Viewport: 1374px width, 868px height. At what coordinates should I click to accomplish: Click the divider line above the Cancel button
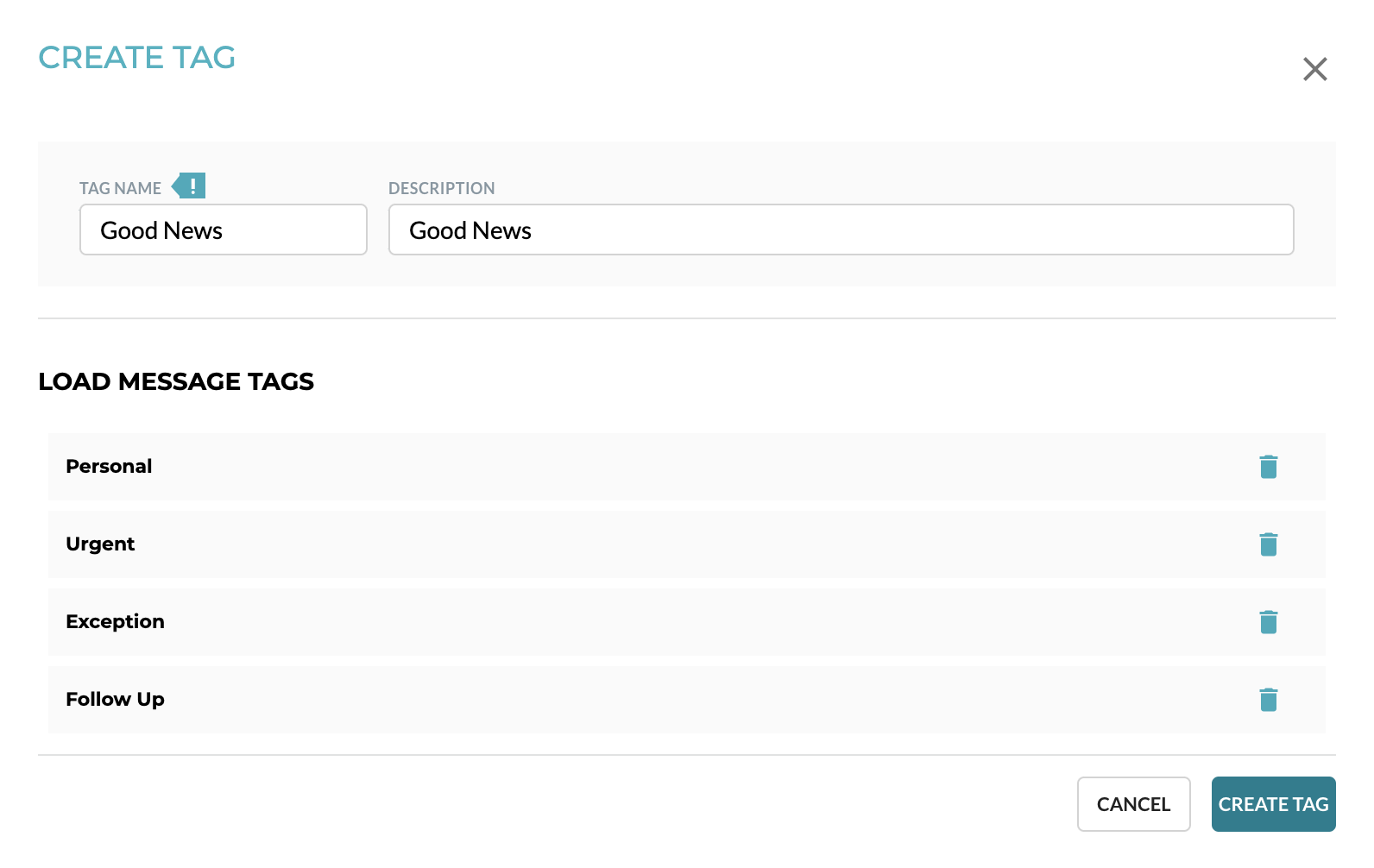coord(686,755)
